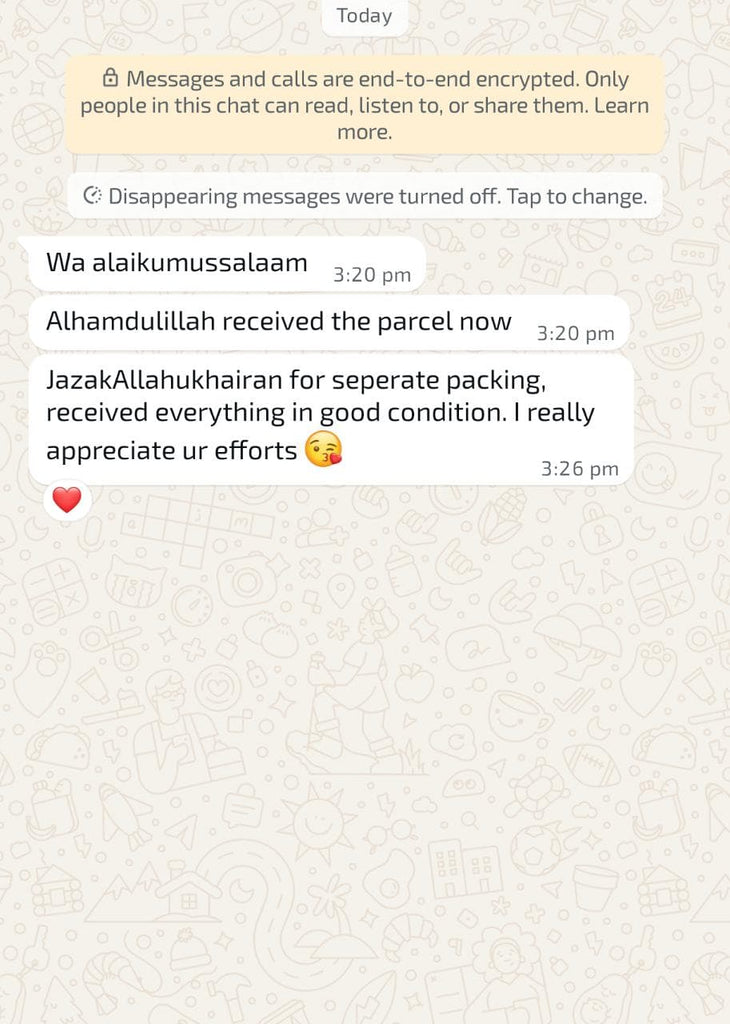
Task: Click the "Today" date chip
Action: (364, 16)
